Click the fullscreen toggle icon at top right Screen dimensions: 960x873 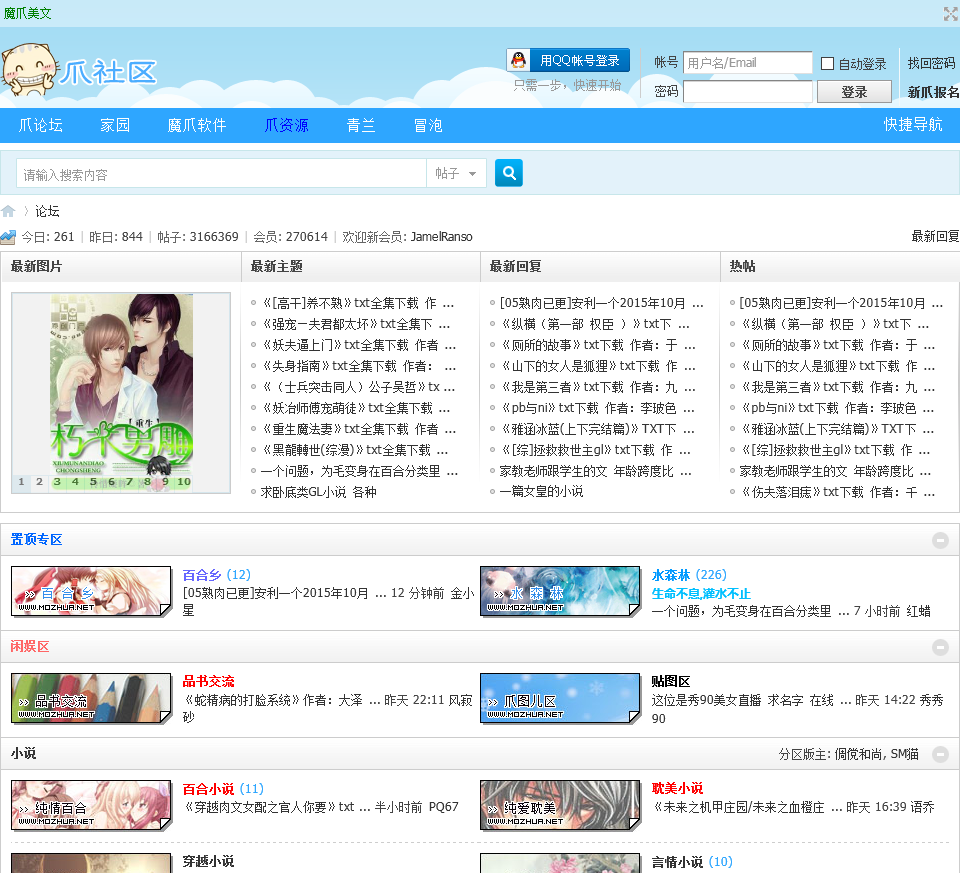tap(950, 13)
